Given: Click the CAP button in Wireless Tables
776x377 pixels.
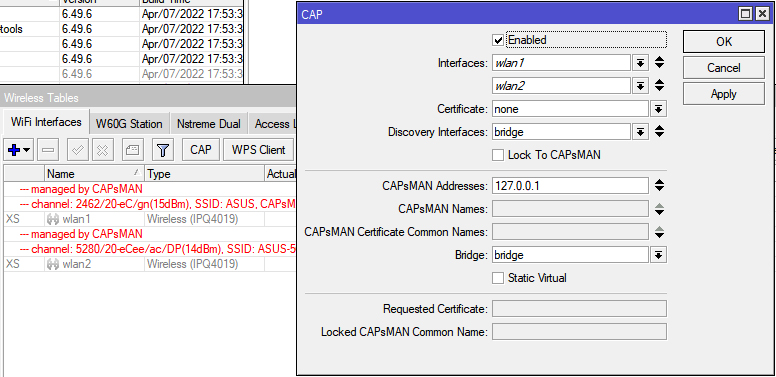Looking at the screenshot, I should pos(200,150).
